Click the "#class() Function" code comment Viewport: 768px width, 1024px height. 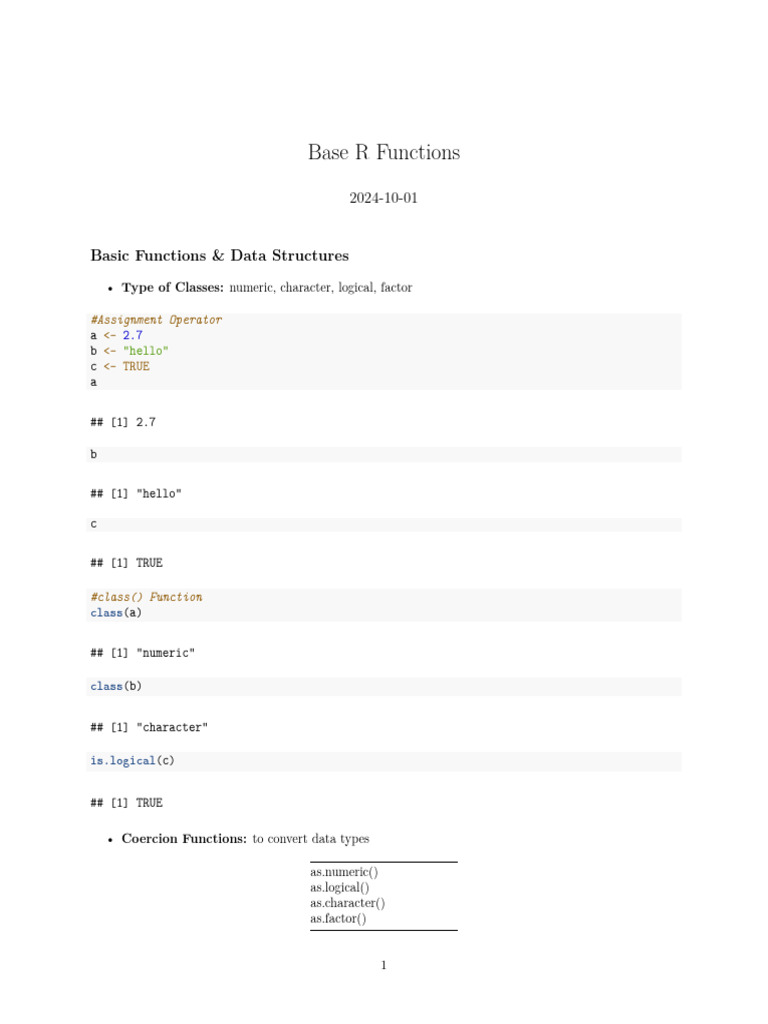[146, 597]
